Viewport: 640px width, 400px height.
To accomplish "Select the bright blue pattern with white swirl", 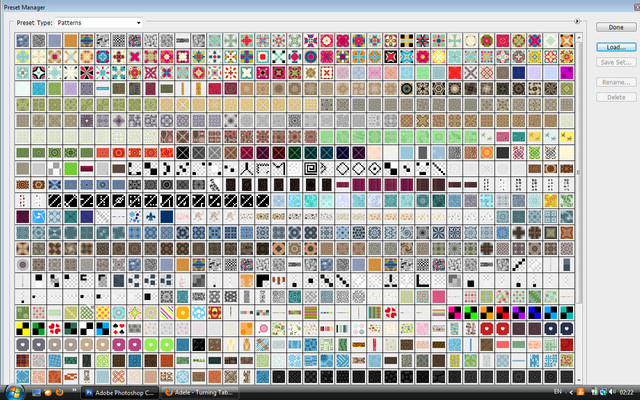I will (x=39, y=216).
